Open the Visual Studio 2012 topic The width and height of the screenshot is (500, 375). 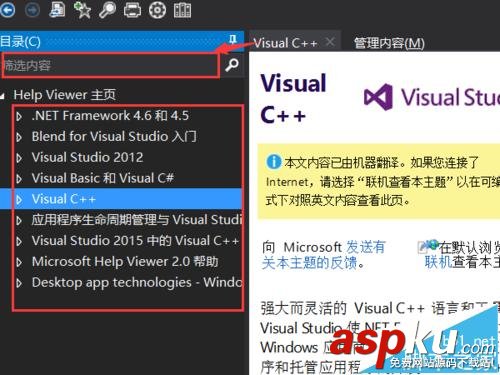[x=87, y=157]
